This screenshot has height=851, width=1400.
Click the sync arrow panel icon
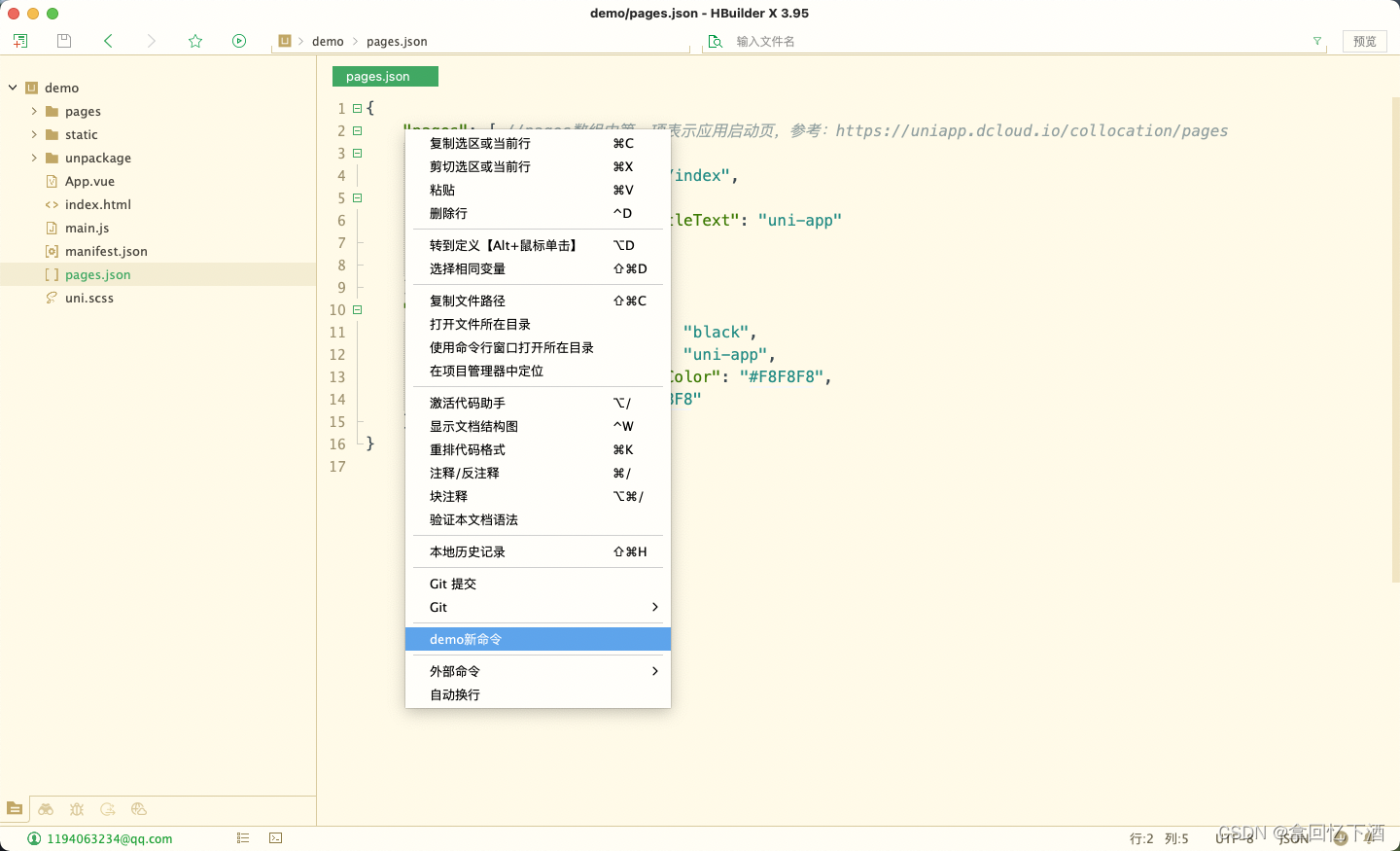point(108,809)
